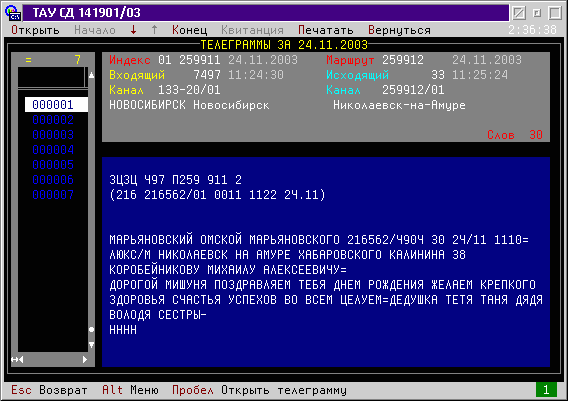
Task: Click the diagonal-slash window button in title bar
Action: point(519,13)
